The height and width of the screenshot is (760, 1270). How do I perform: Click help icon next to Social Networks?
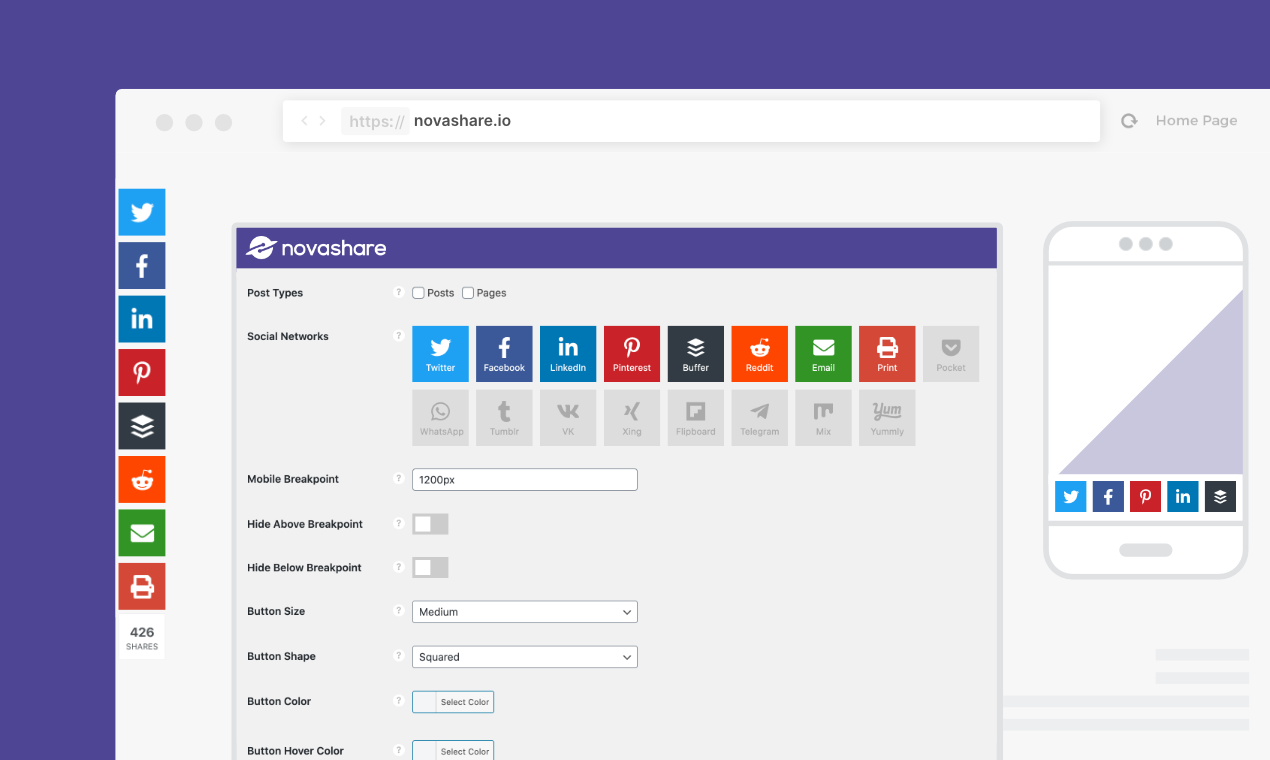398,336
